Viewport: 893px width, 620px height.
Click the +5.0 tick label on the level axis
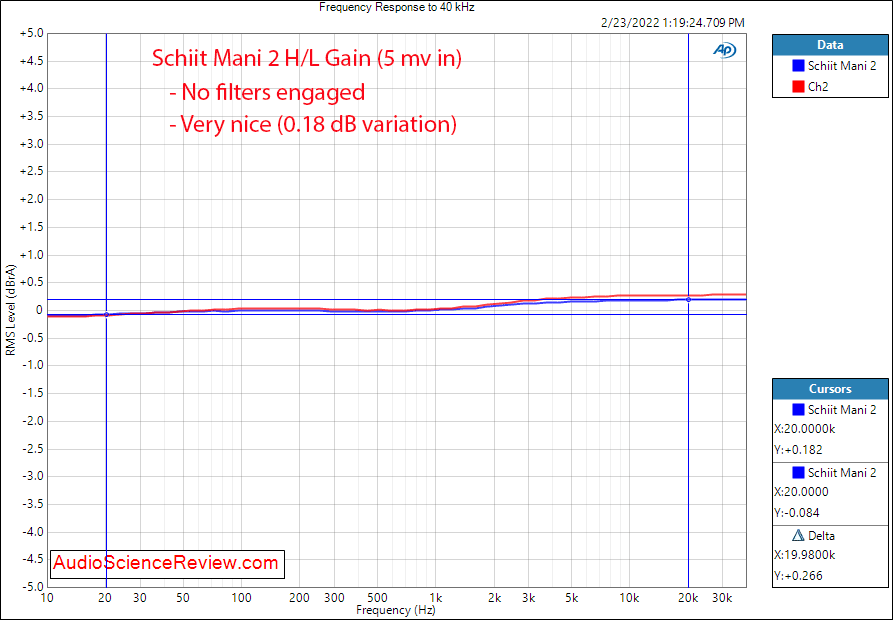(31, 33)
